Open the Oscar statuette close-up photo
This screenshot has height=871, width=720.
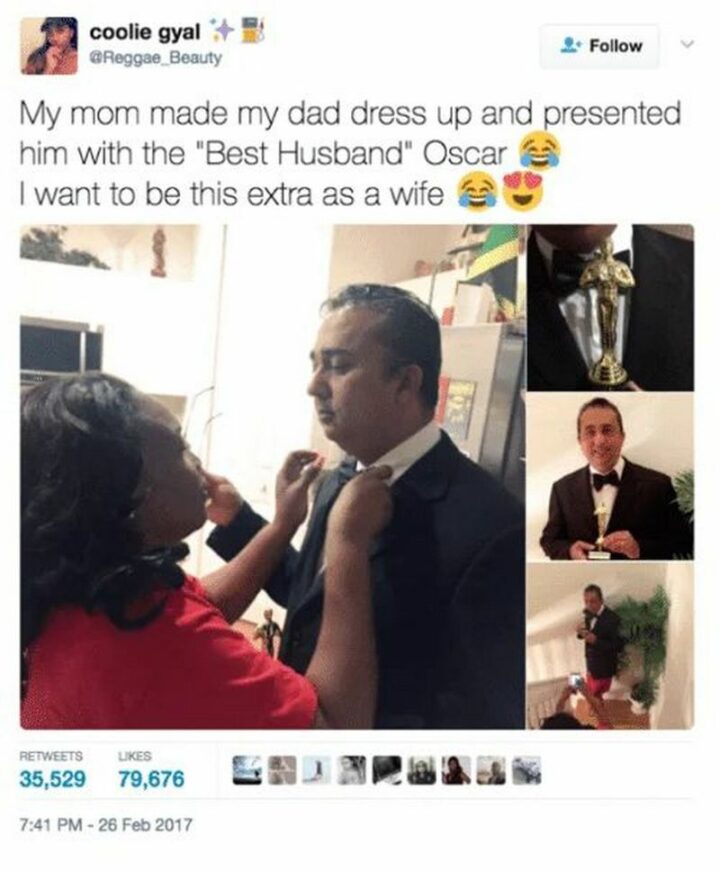610,307
